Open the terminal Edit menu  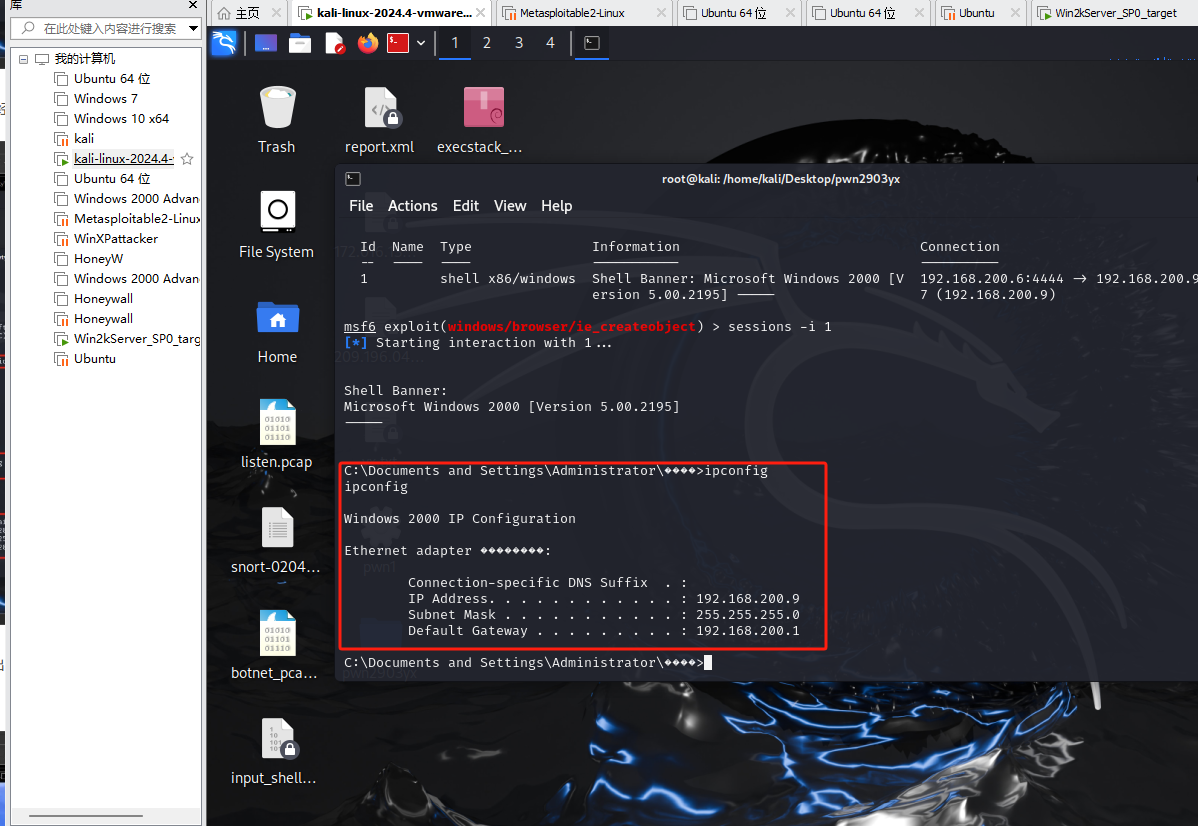pos(465,206)
